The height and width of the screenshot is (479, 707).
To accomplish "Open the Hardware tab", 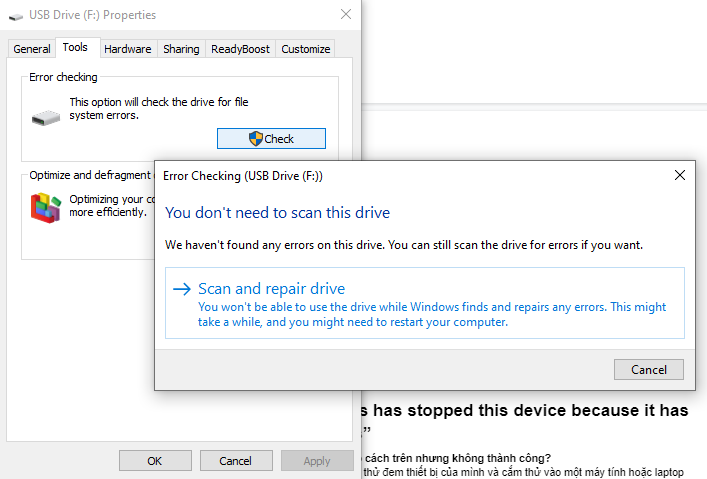I will pyautogui.click(x=128, y=49).
